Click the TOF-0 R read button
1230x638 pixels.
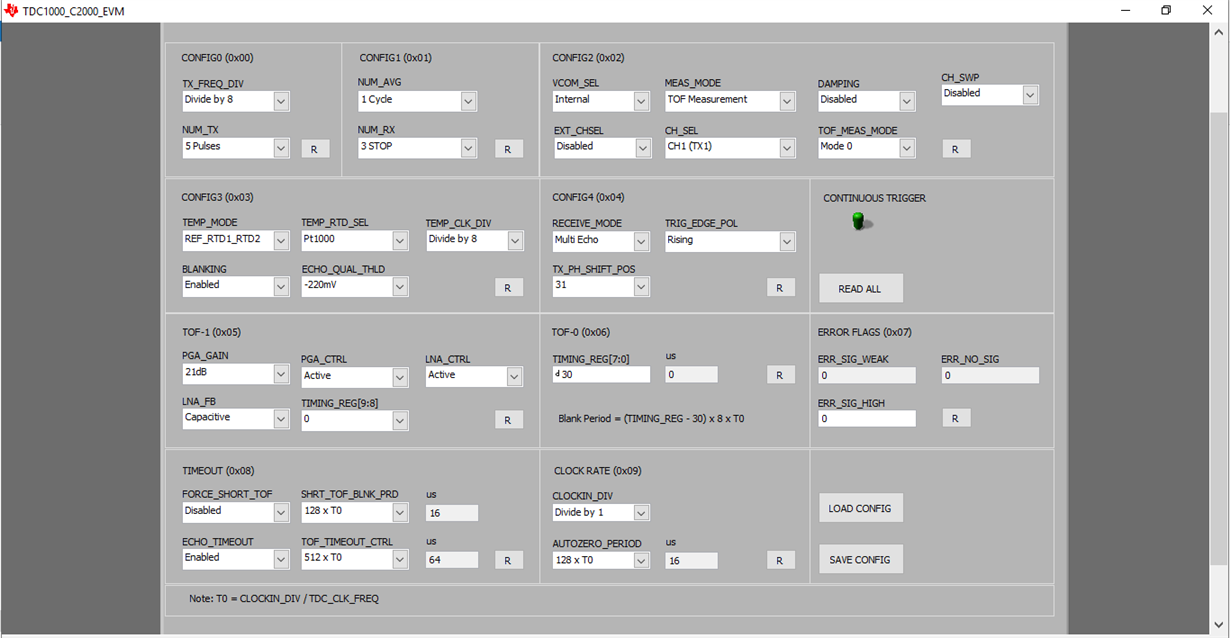click(780, 374)
